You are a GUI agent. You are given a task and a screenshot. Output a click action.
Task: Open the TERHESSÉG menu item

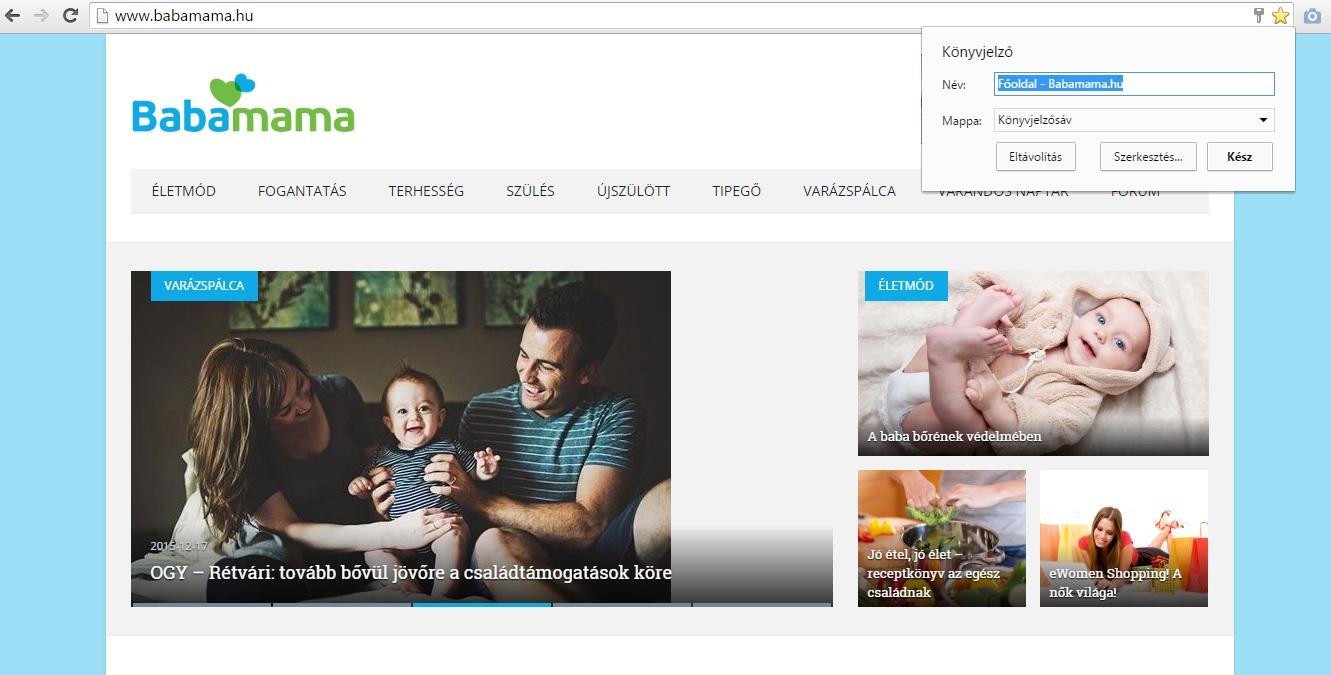coord(426,191)
